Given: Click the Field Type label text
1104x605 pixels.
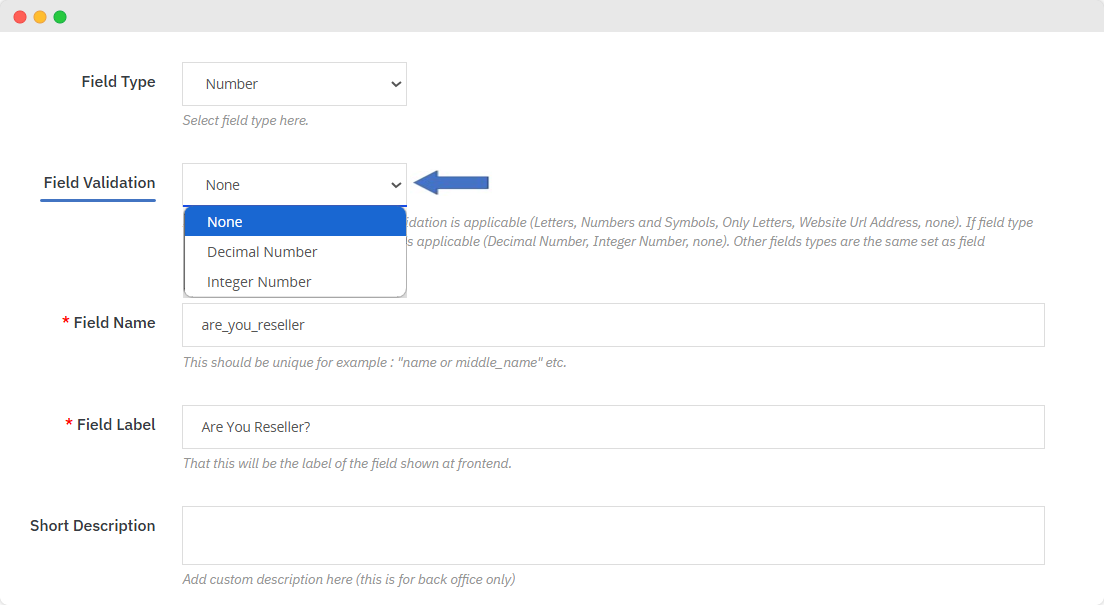Looking at the screenshot, I should coord(118,82).
